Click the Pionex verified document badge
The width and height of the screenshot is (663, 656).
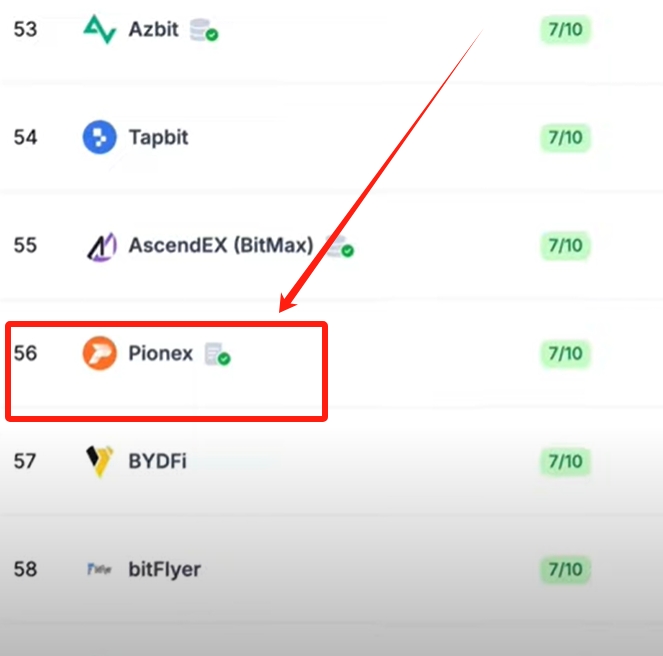tap(218, 354)
